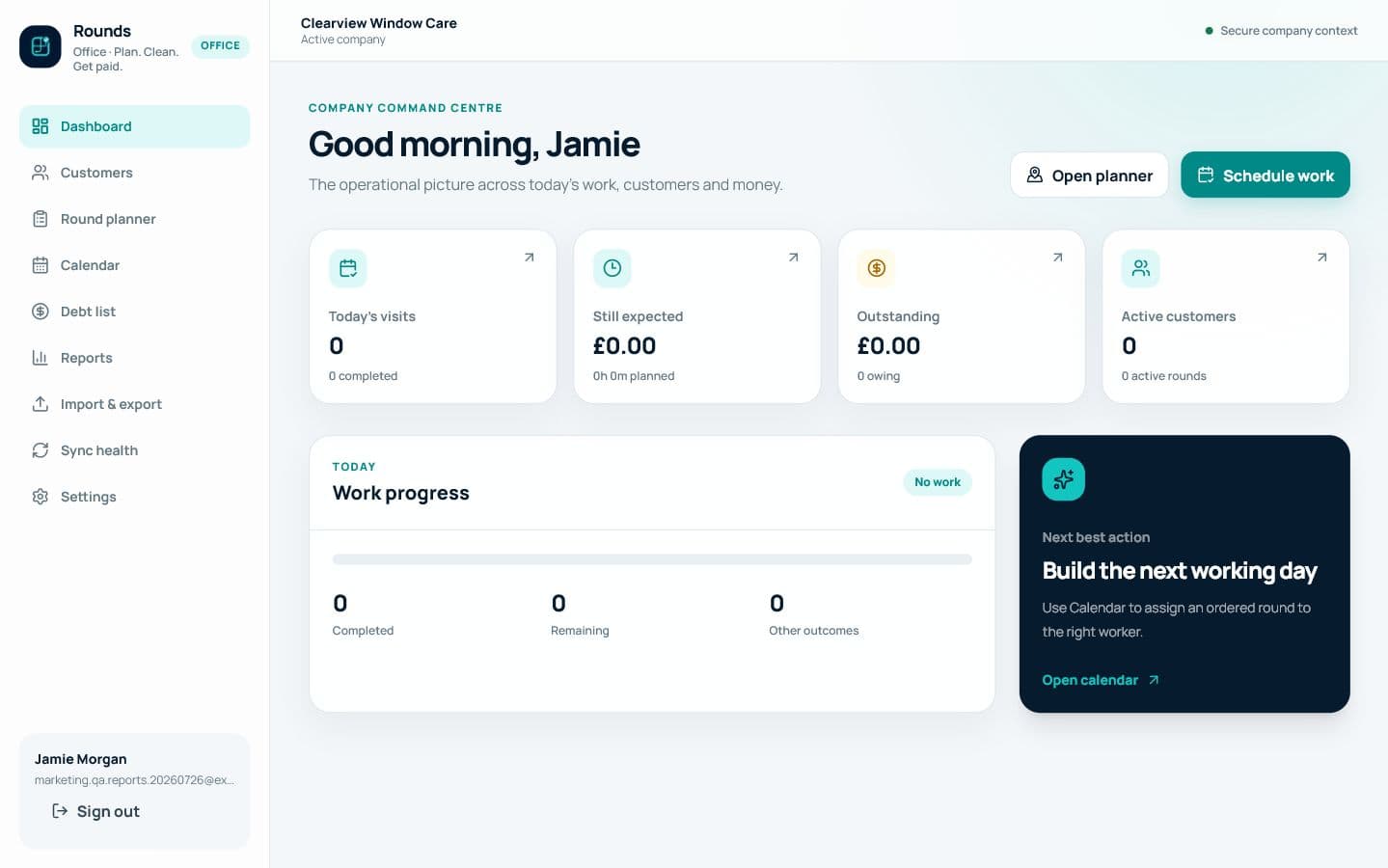This screenshot has width=1388, height=868.
Task: Click the Today's visits calendar icon
Action: pyautogui.click(x=348, y=268)
